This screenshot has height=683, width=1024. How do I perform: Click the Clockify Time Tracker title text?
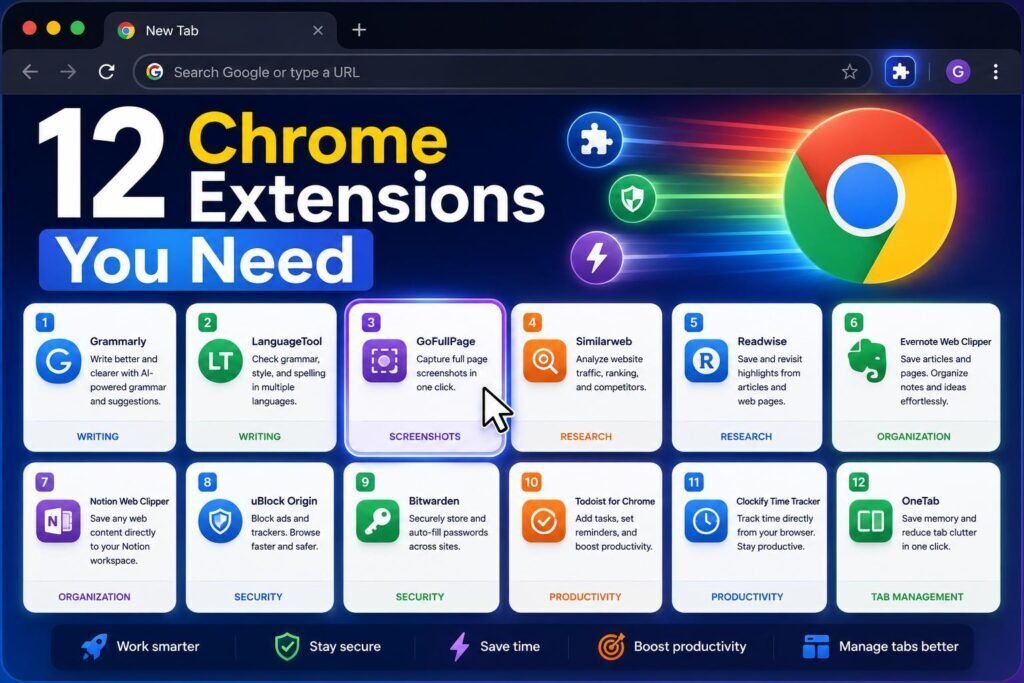tap(778, 501)
